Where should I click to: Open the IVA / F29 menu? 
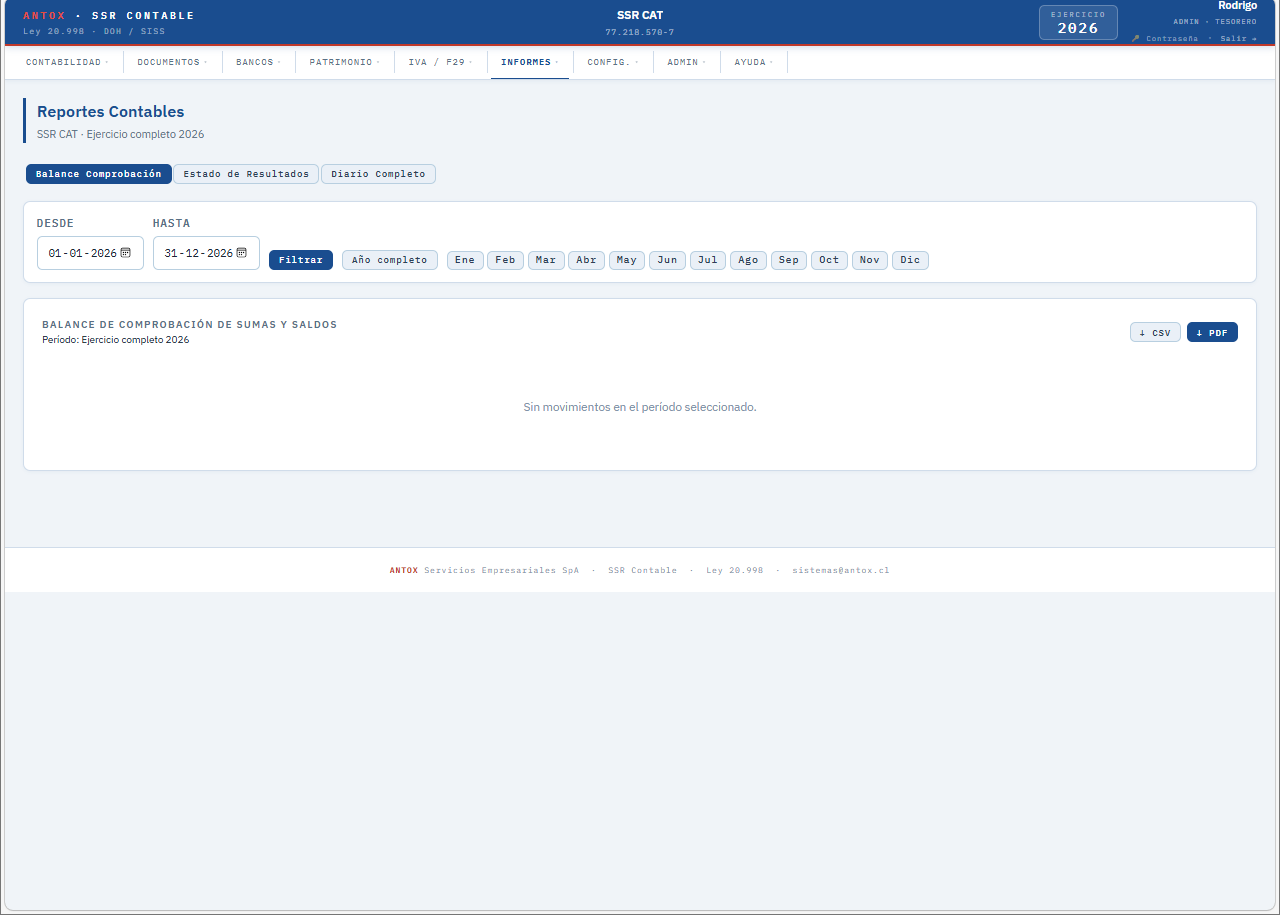(440, 62)
